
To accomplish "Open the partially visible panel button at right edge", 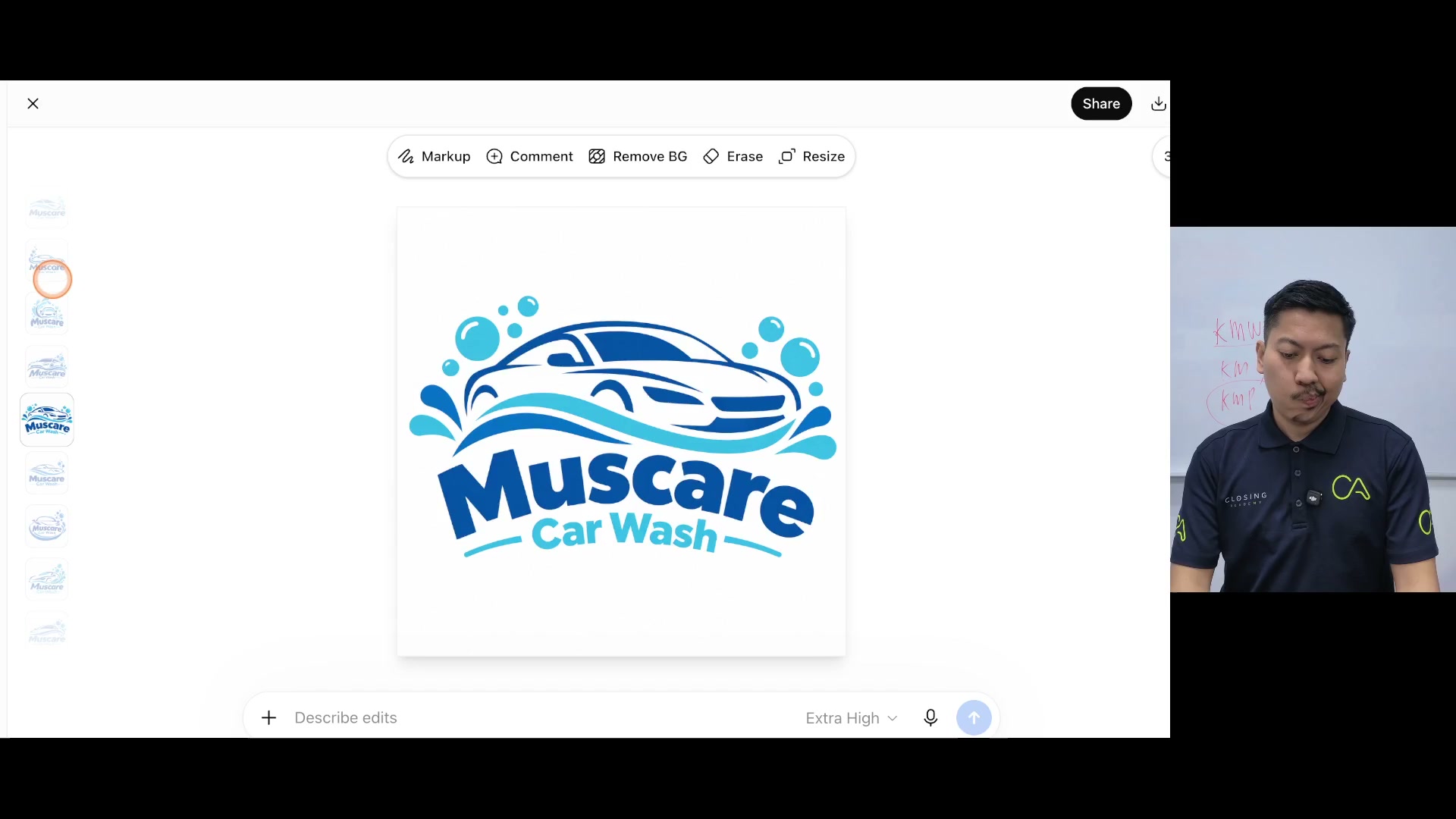I will (x=1162, y=156).
